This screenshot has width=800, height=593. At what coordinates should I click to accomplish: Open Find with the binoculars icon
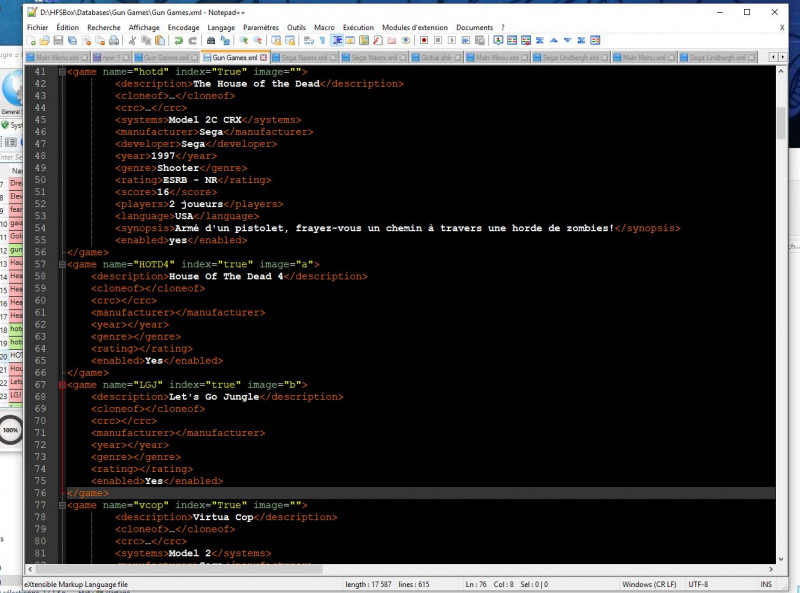tap(211, 40)
